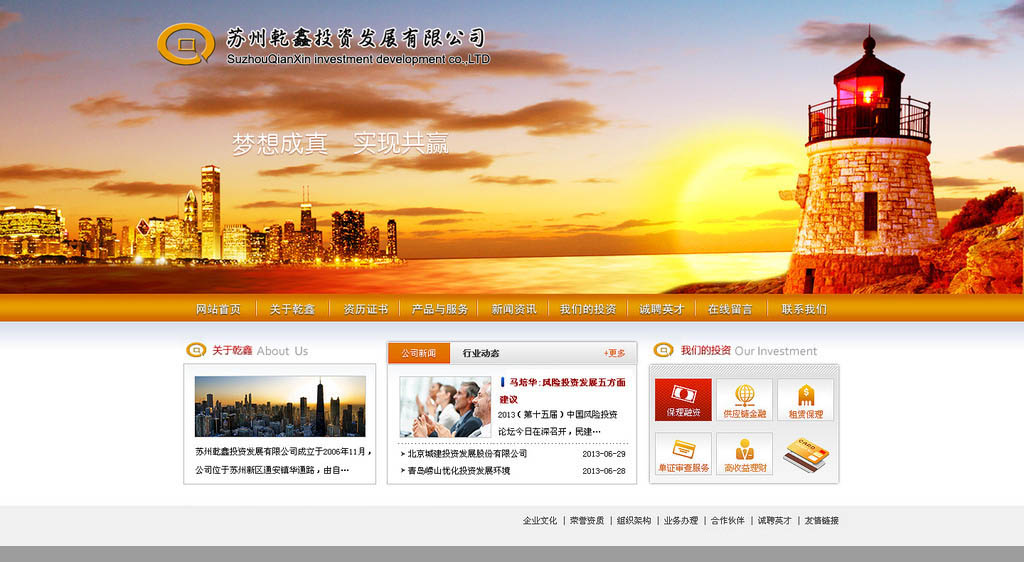This screenshot has height=562, width=1024.
Task: Open 资历证书 navigation item
Action: coord(366,309)
